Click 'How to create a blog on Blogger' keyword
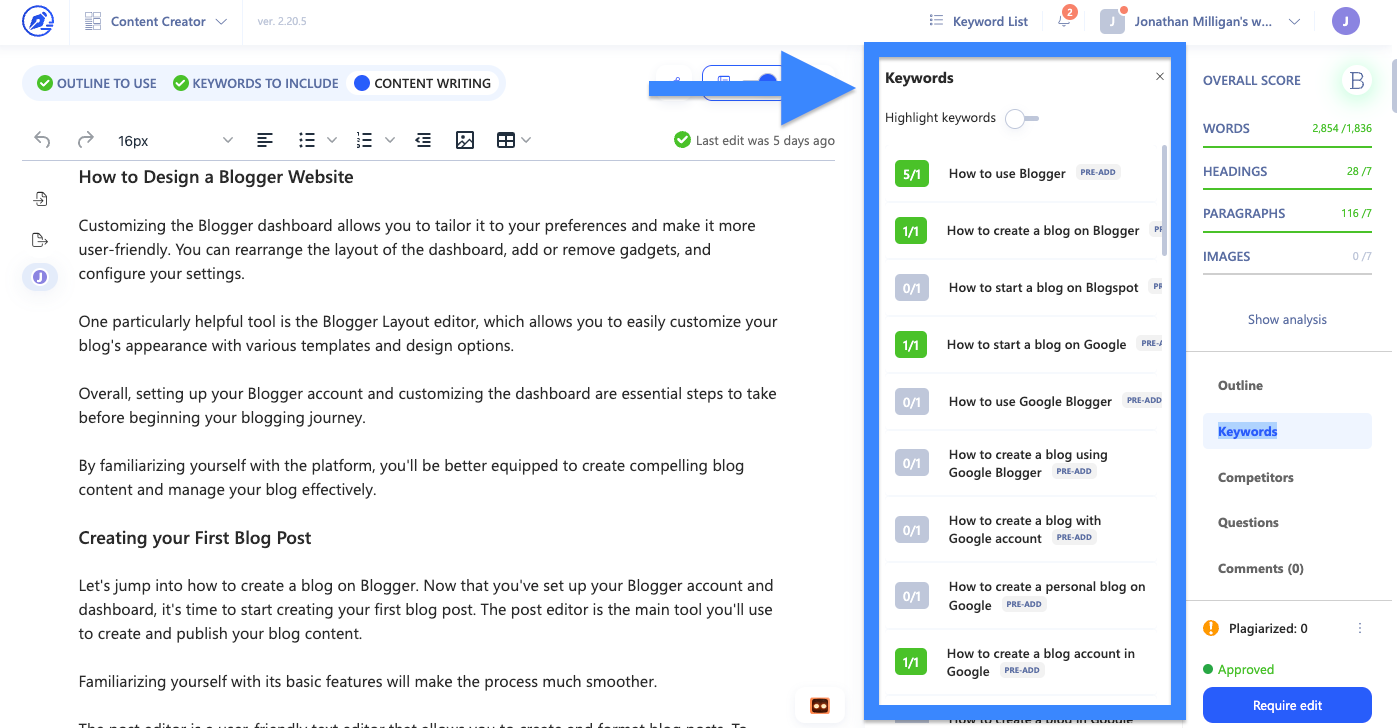Image resolution: width=1397 pixels, height=728 pixels. 1043,231
